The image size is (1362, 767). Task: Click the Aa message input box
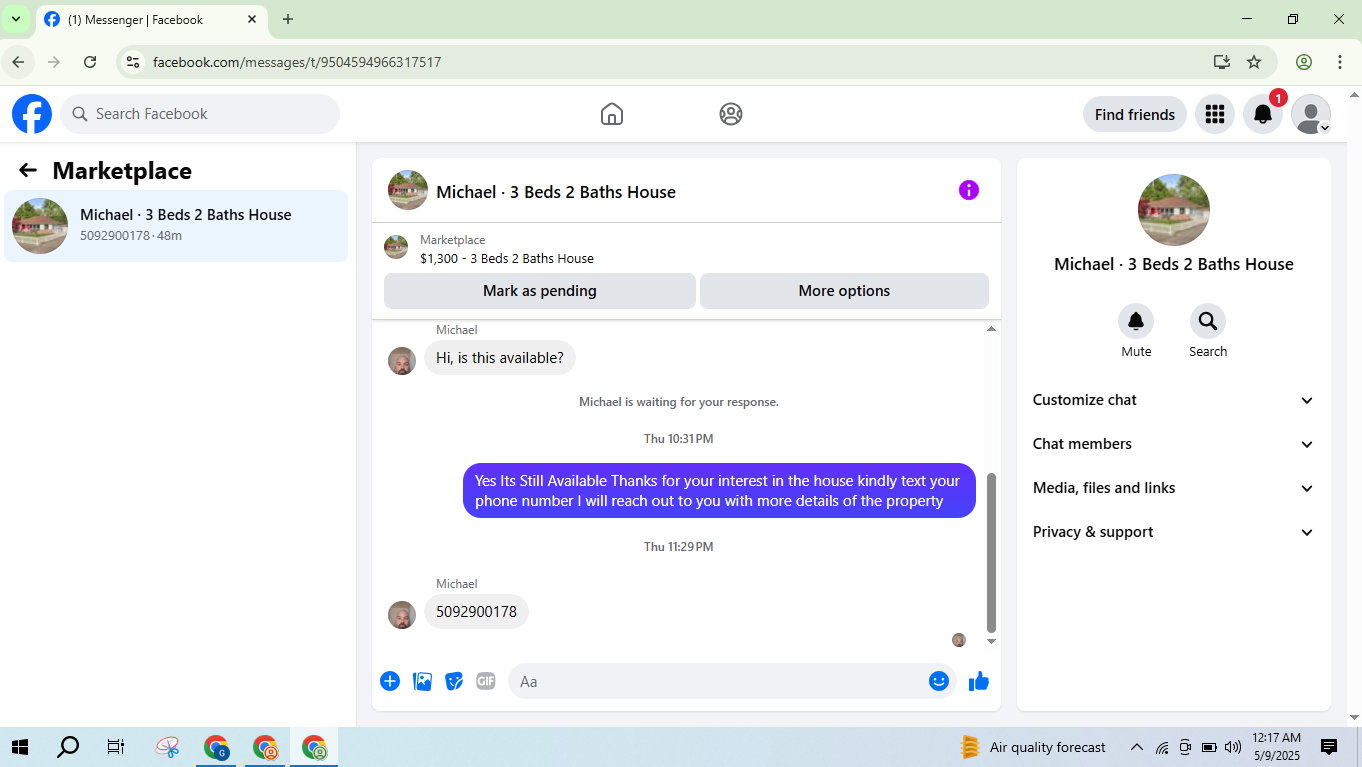[732, 681]
